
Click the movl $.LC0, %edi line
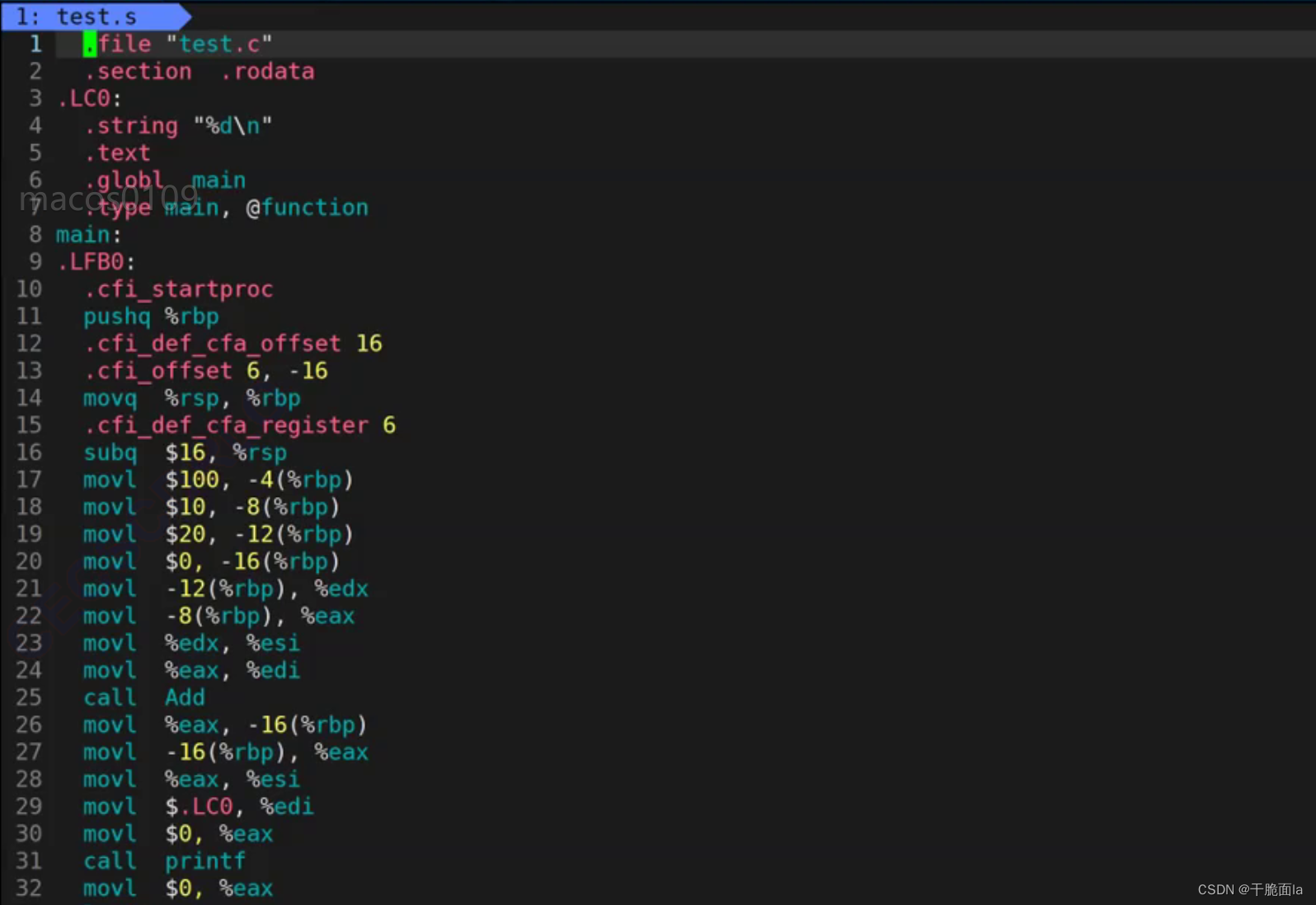(x=199, y=805)
